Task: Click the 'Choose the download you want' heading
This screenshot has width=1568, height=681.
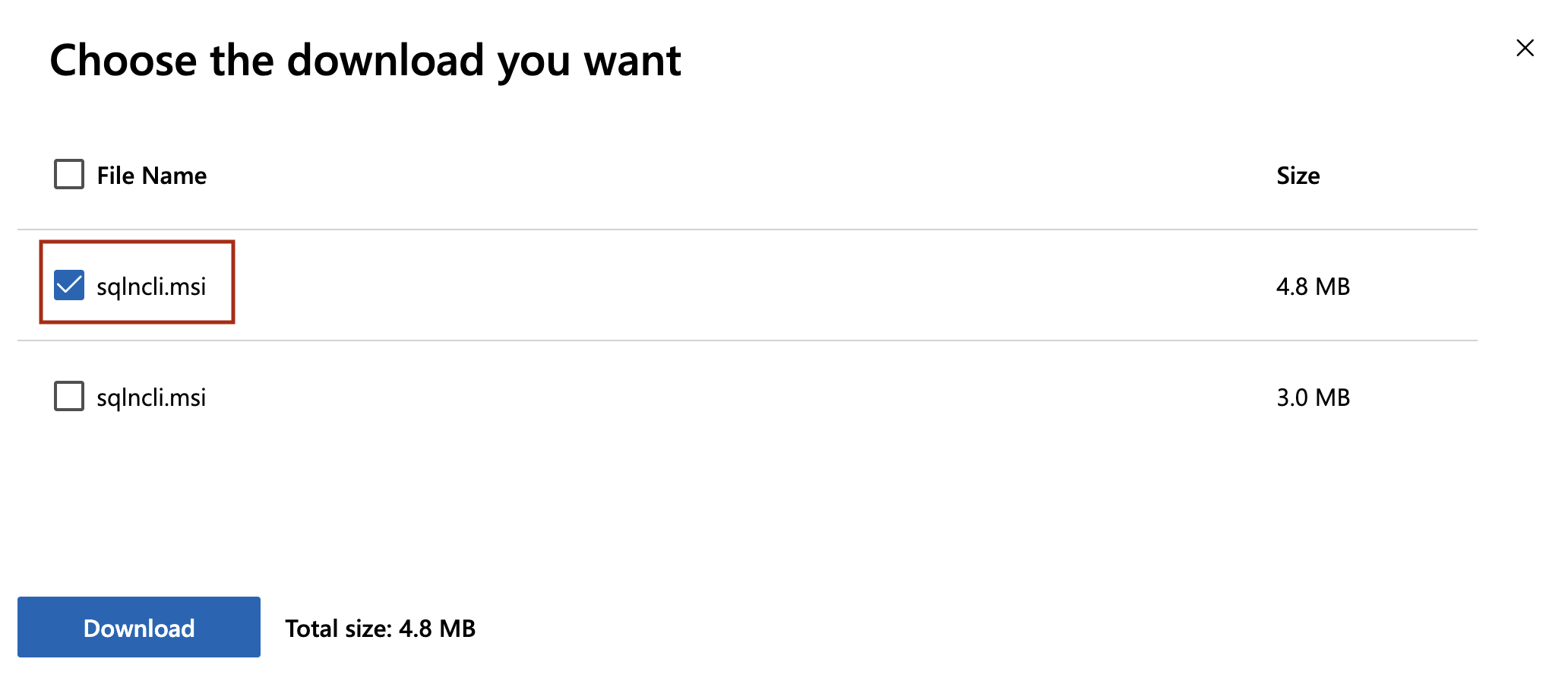Action: [x=365, y=60]
